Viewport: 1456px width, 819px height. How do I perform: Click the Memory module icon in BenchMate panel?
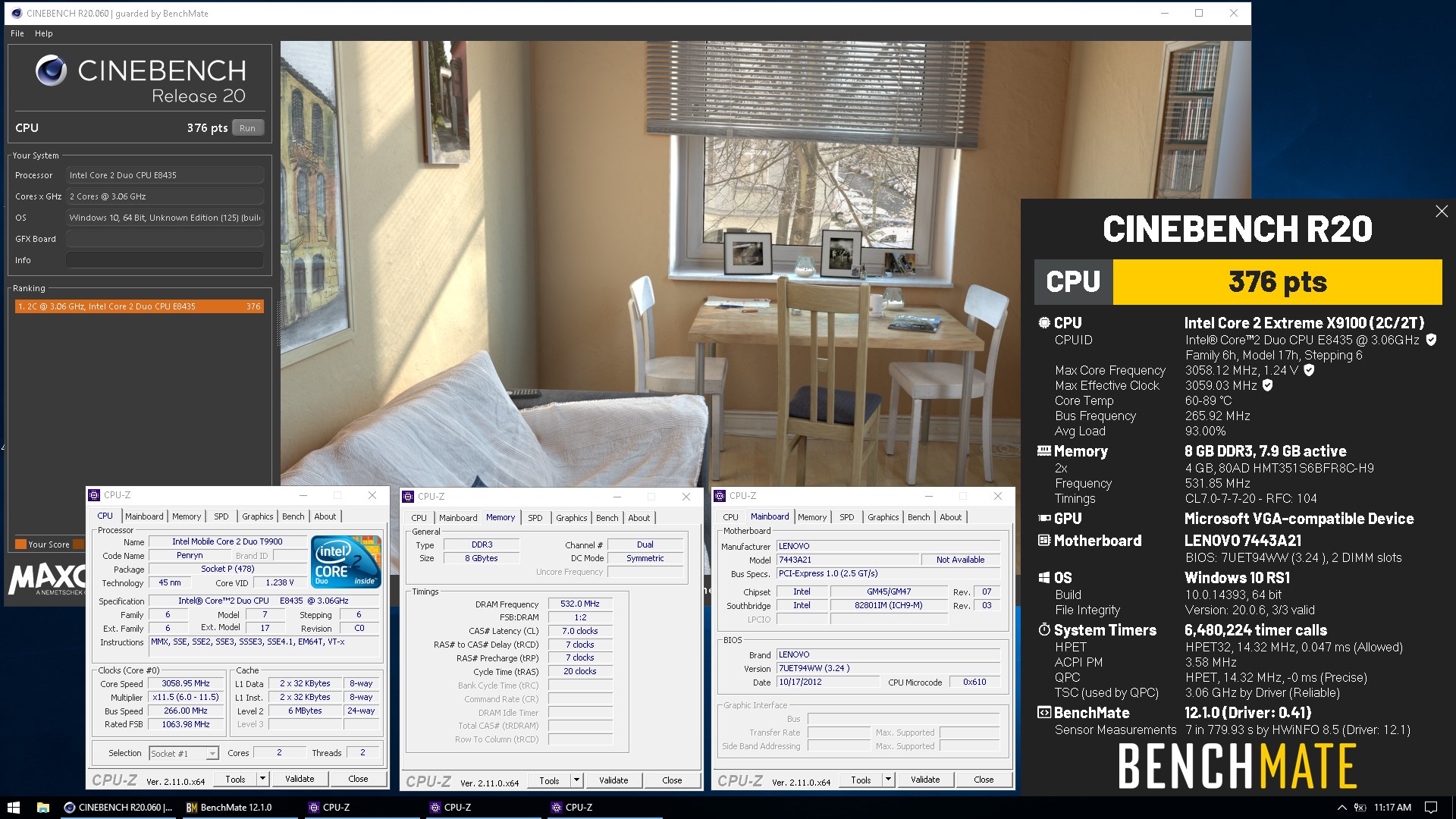tap(1043, 450)
